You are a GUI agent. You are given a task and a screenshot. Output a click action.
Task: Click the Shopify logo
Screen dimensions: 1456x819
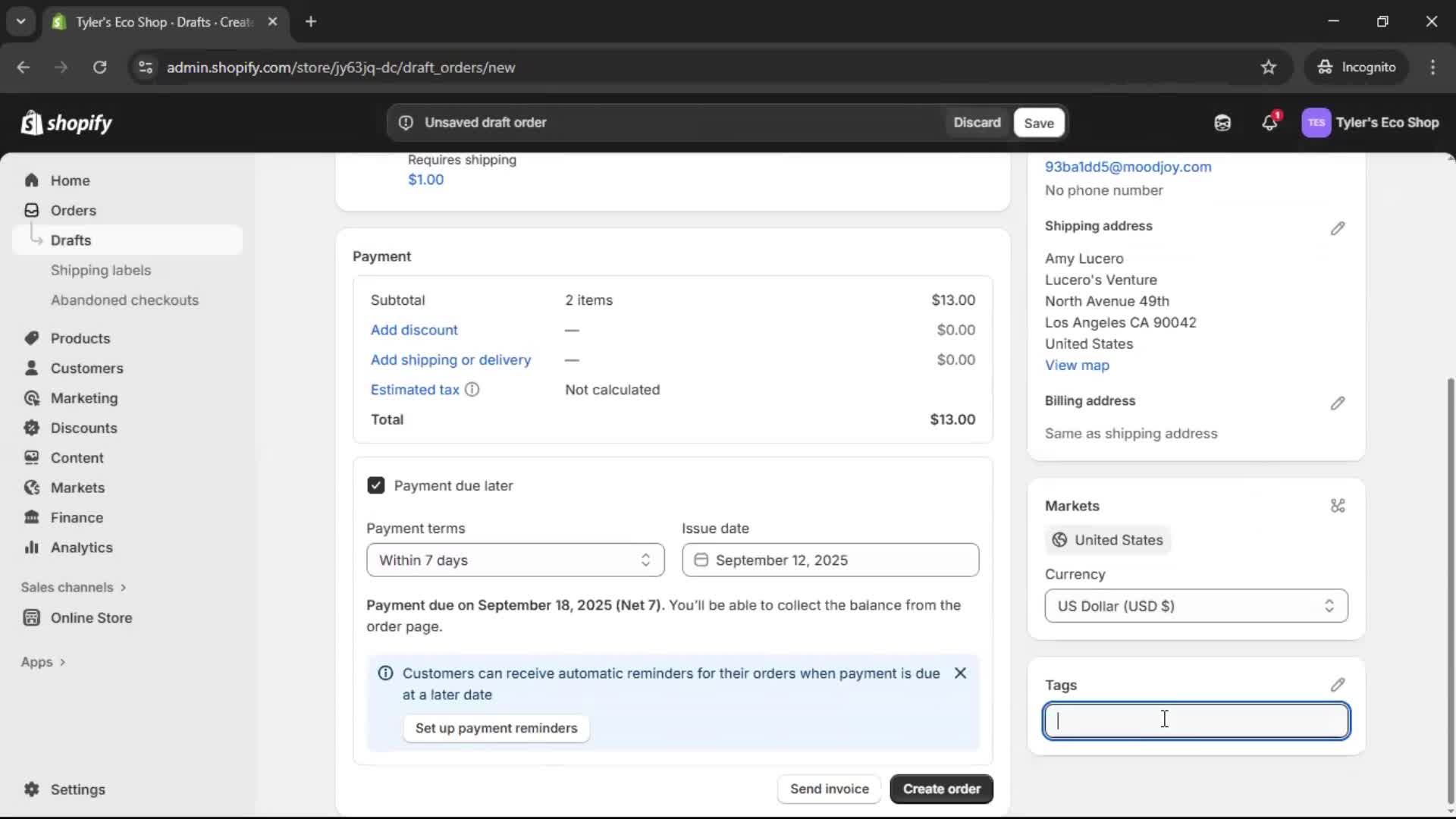coord(67,123)
